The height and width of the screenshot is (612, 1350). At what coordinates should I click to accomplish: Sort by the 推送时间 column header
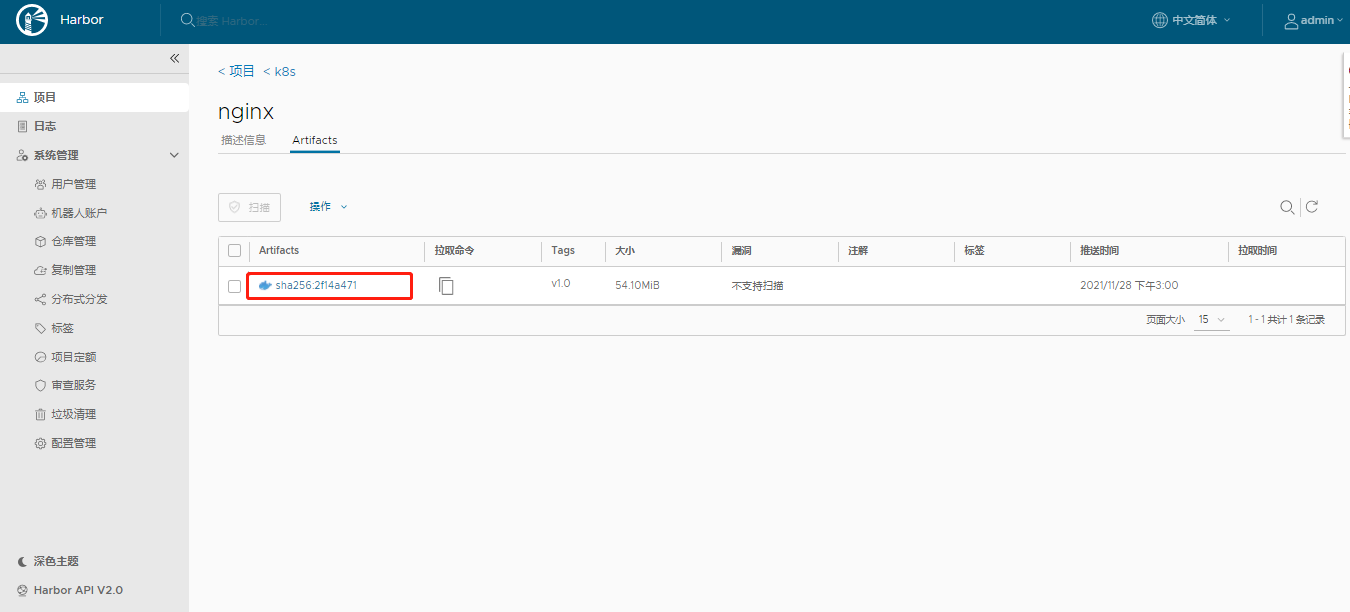click(x=1100, y=251)
